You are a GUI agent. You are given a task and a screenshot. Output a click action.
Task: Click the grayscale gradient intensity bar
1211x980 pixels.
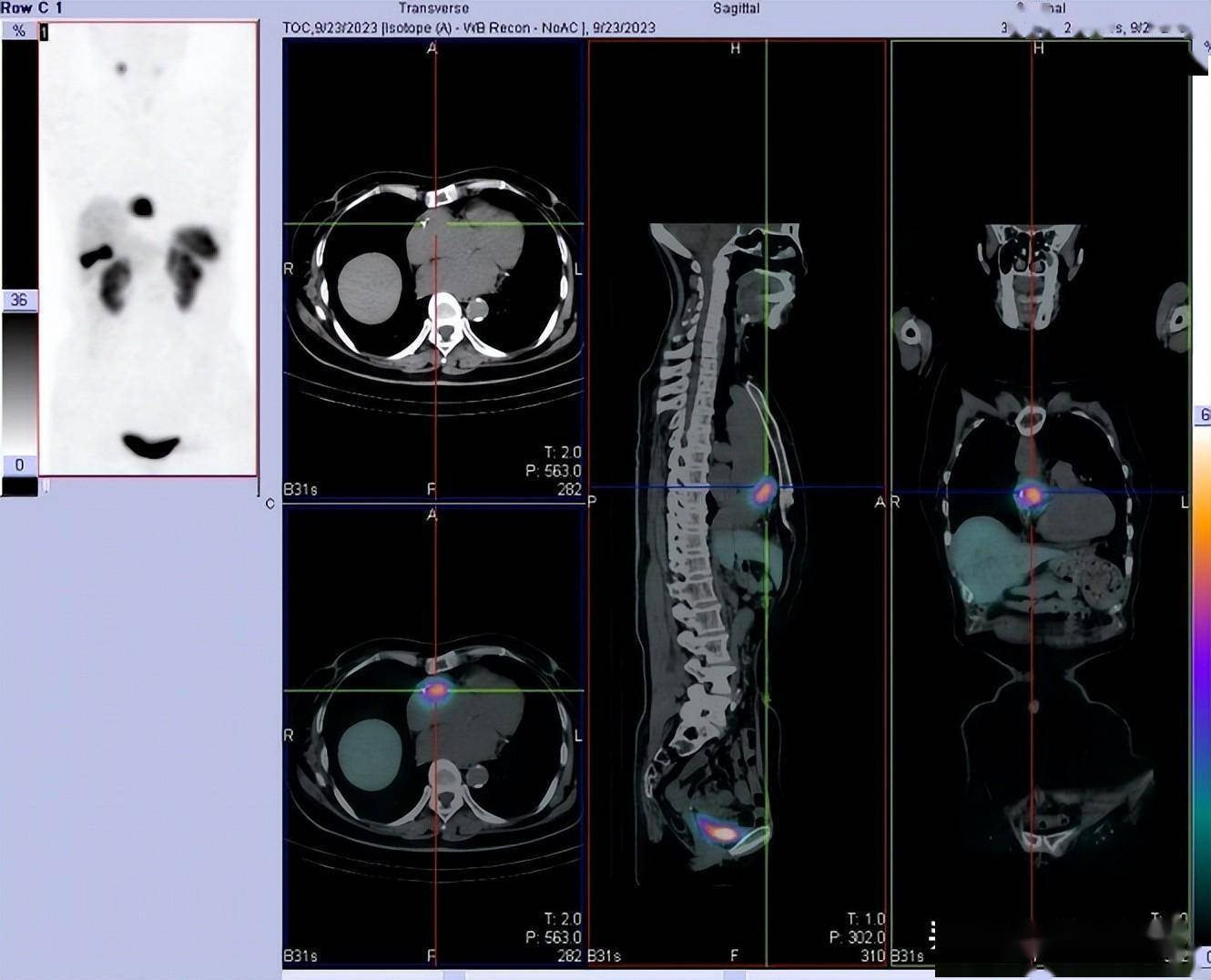click(x=19, y=383)
